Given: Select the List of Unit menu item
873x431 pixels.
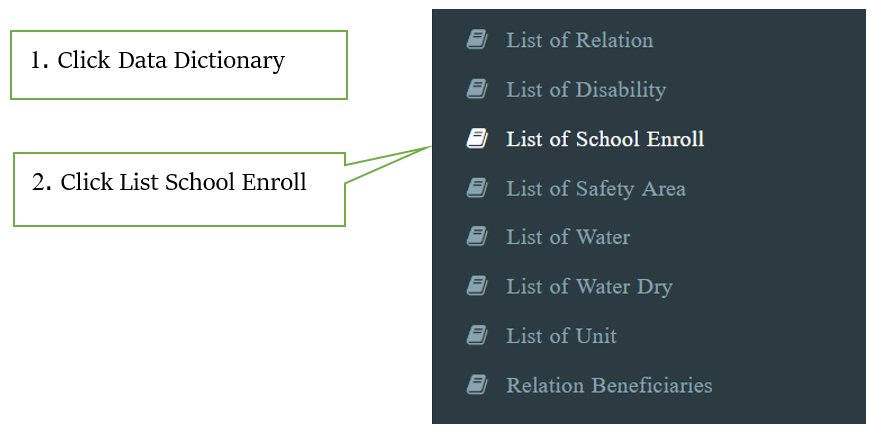Looking at the screenshot, I should click(561, 336).
